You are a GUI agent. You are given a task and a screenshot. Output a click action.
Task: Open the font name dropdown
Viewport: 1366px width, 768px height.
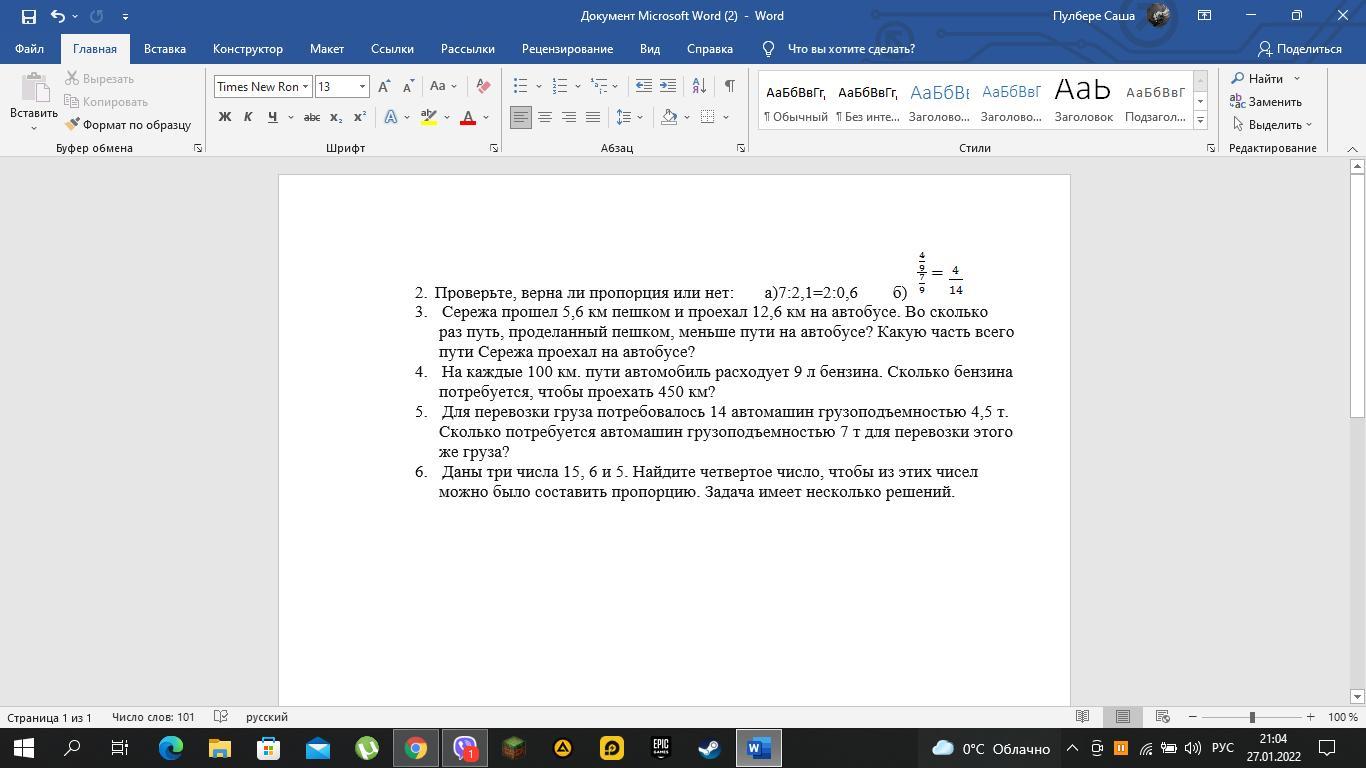point(305,86)
